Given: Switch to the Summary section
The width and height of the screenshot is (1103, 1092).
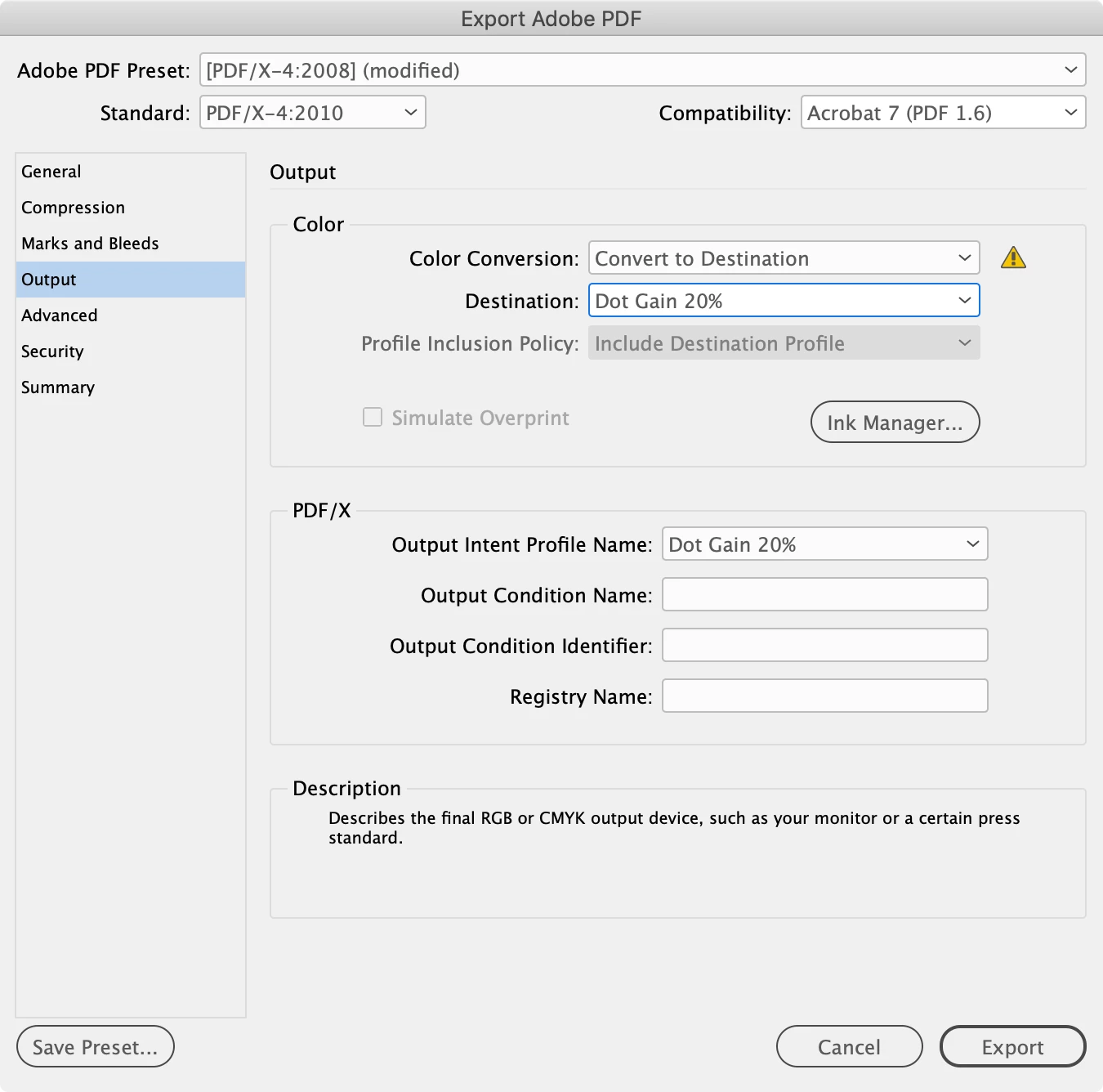Looking at the screenshot, I should 131,387.
